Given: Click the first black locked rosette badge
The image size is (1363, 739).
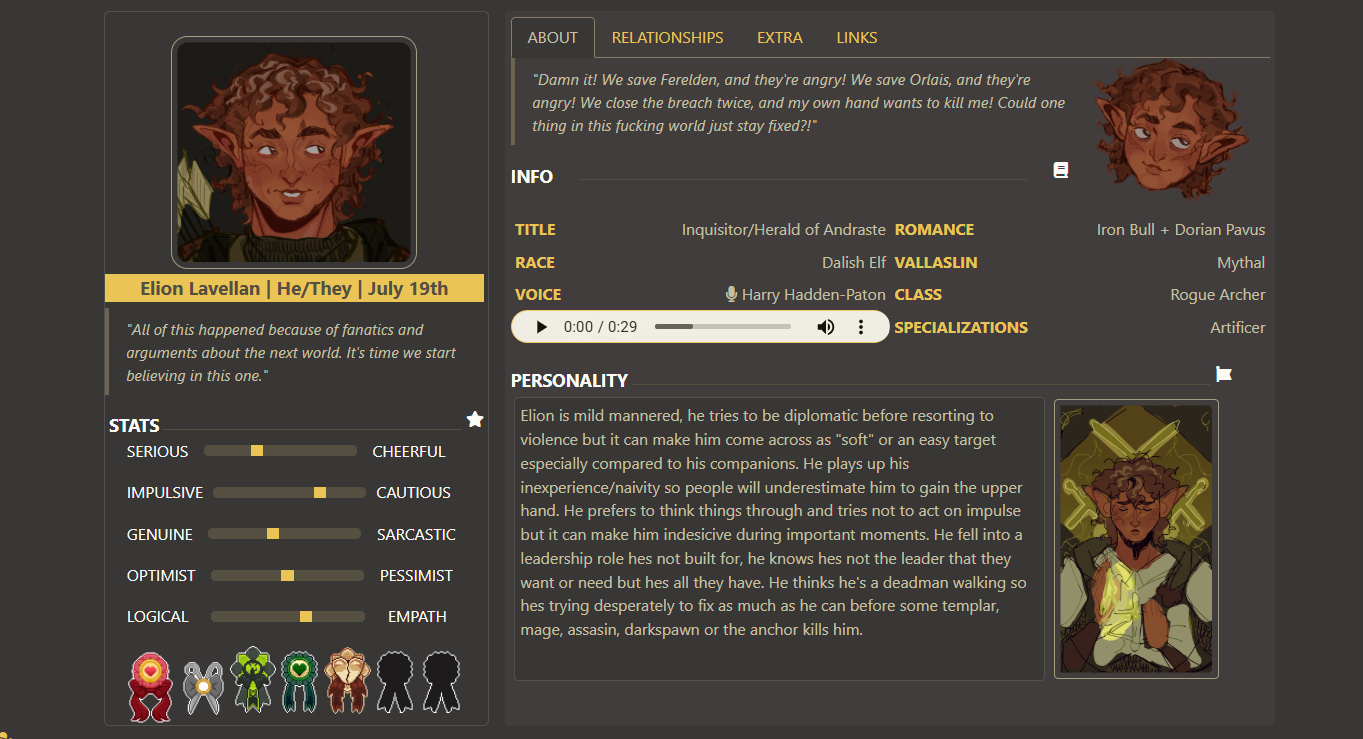Looking at the screenshot, I should (394, 682).
